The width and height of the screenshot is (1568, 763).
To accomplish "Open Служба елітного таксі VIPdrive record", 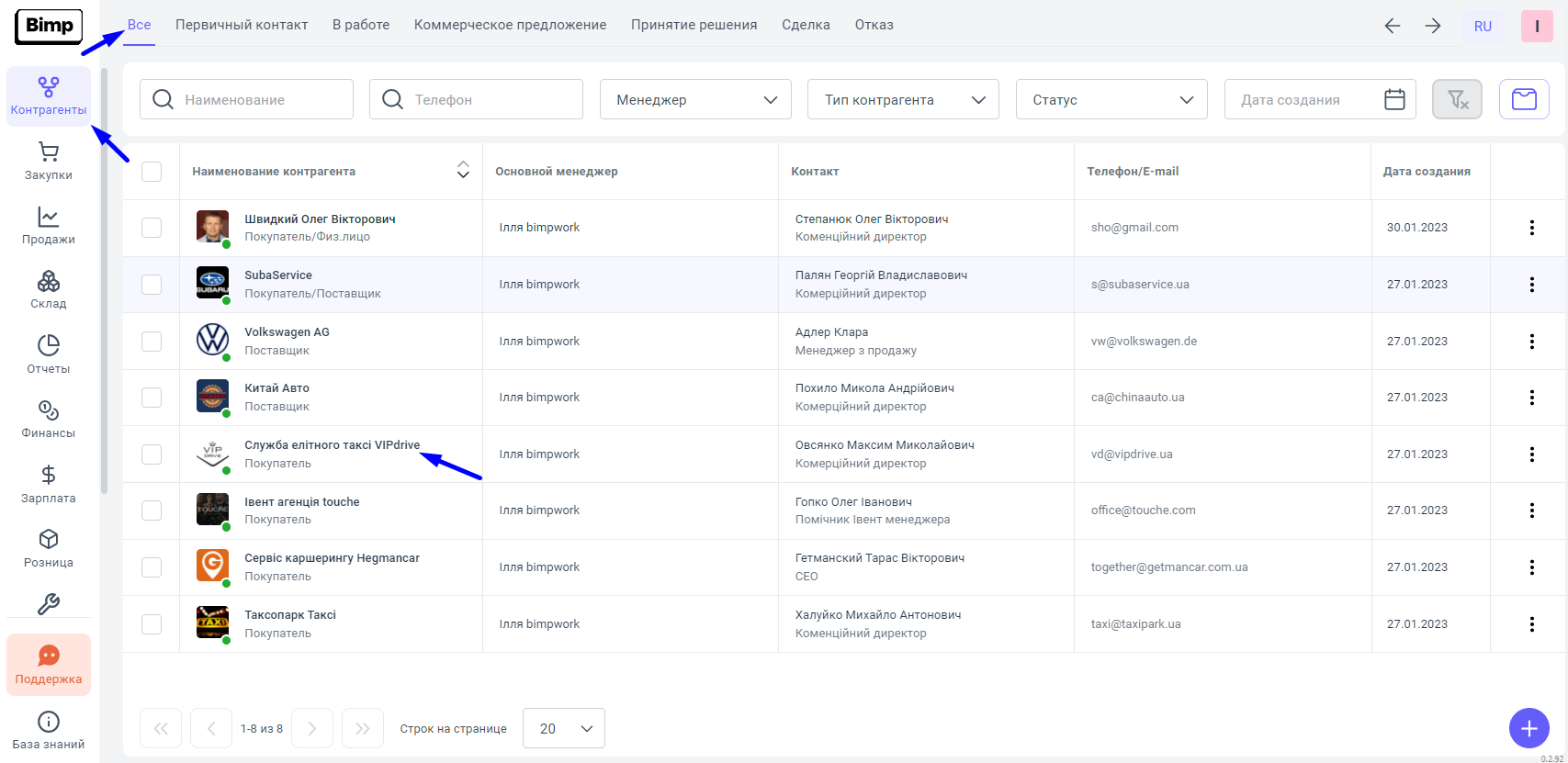I will (332, 445).
